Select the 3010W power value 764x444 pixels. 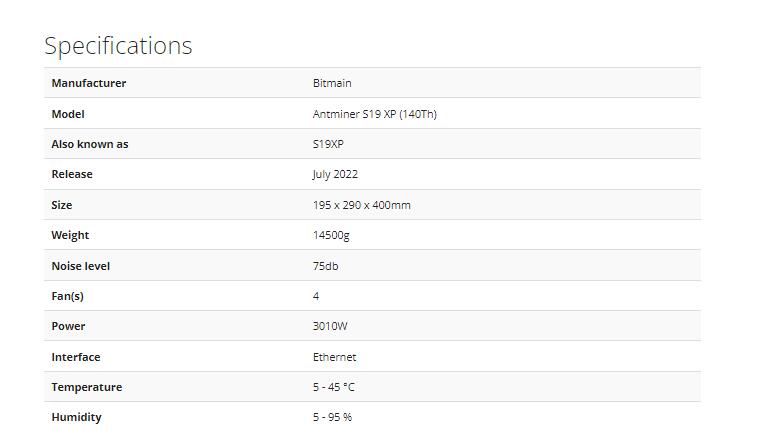[x=330, y=326]
